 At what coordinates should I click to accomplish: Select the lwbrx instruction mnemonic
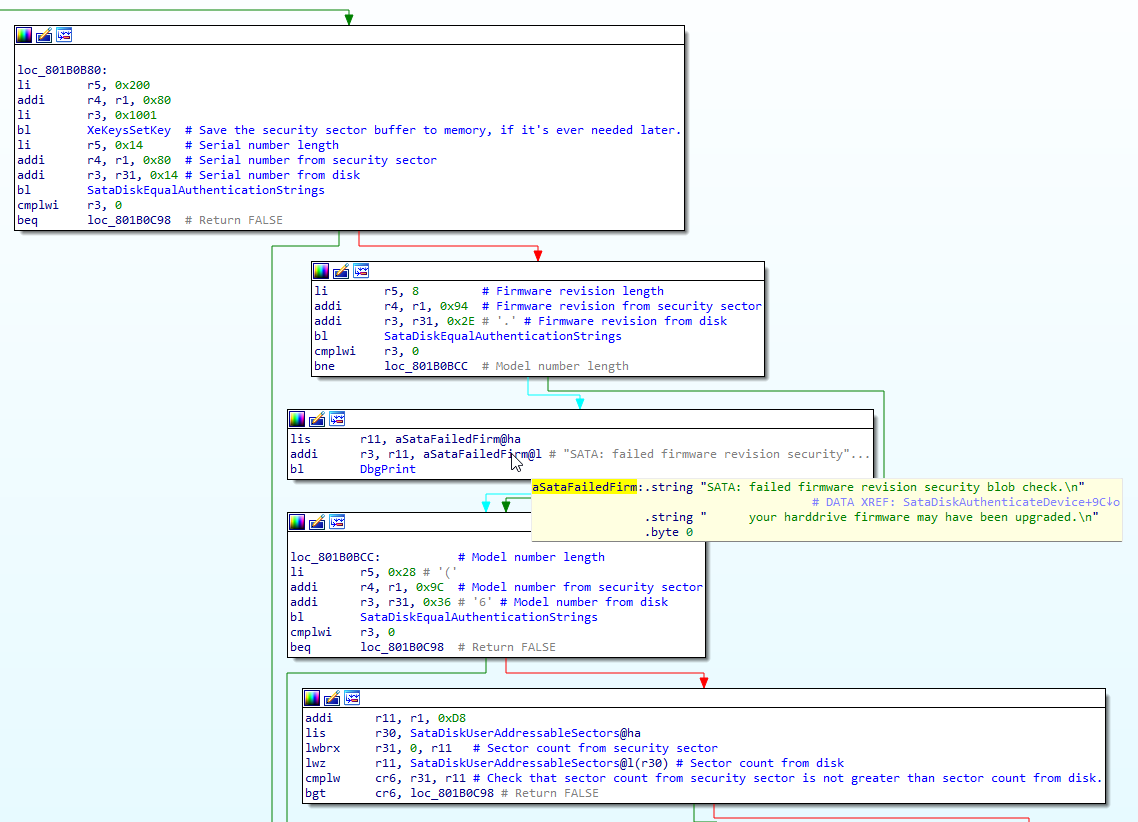[322, 749]
